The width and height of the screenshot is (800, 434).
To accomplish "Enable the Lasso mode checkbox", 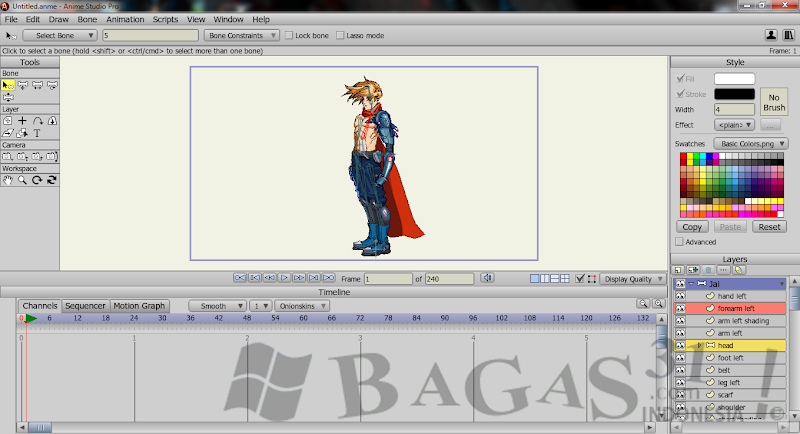I will coord(340,35).
